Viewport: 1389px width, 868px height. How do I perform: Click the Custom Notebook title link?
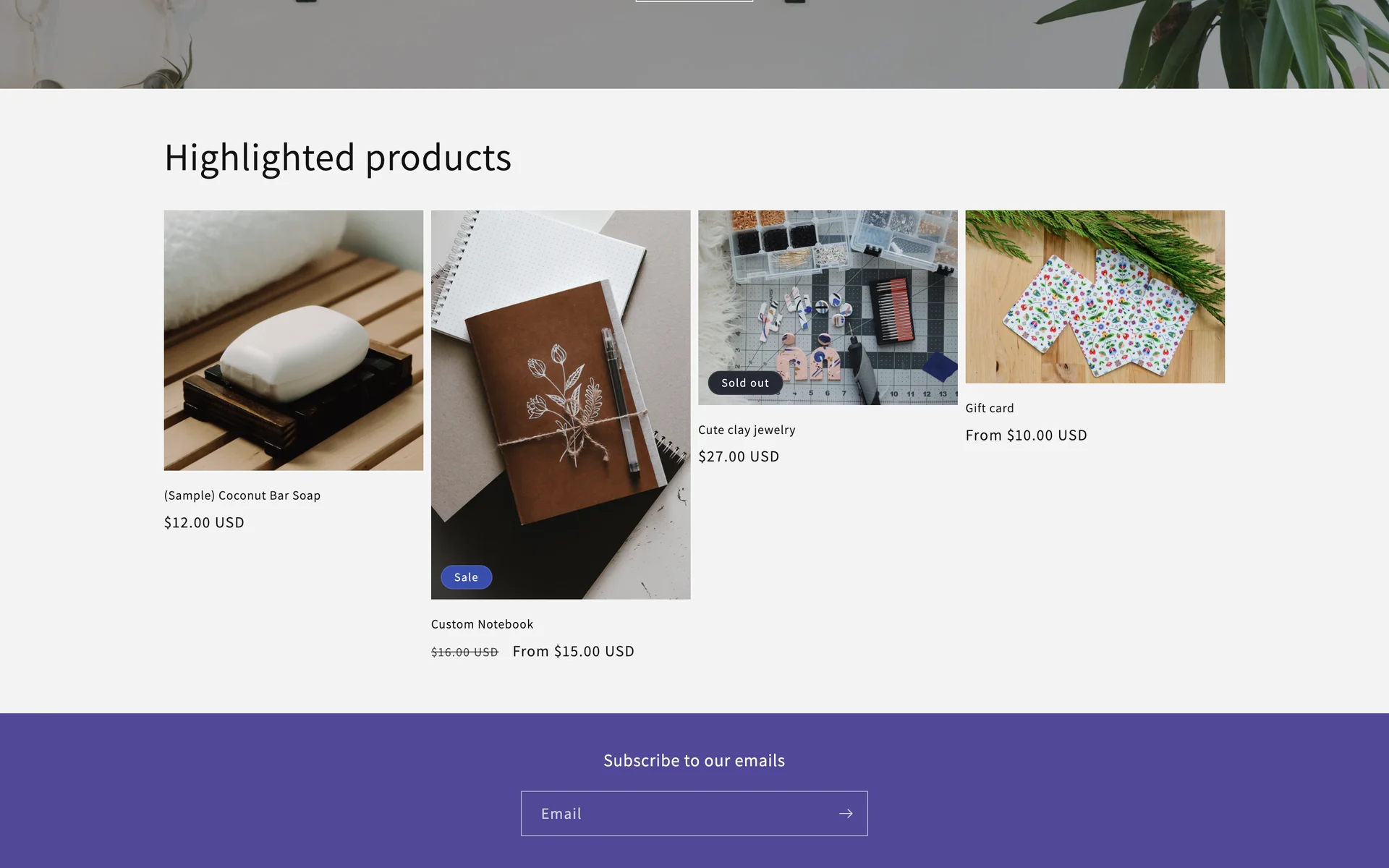pyautogui.click(x=482, y=624)
